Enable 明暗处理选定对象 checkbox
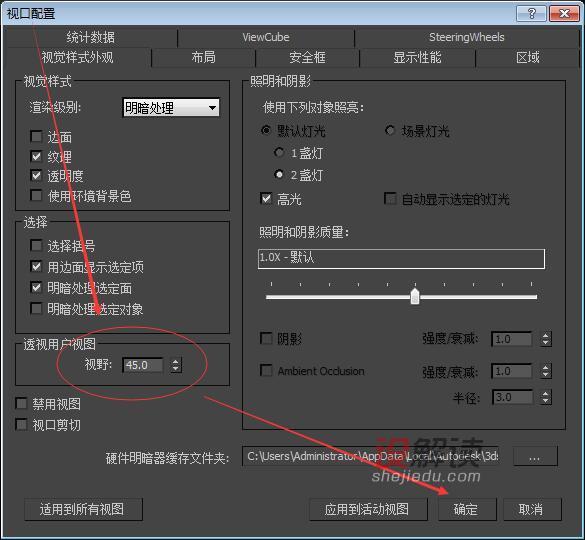This screenshot has width=585, height=540. pyautogui.click(x=36, y=309)
